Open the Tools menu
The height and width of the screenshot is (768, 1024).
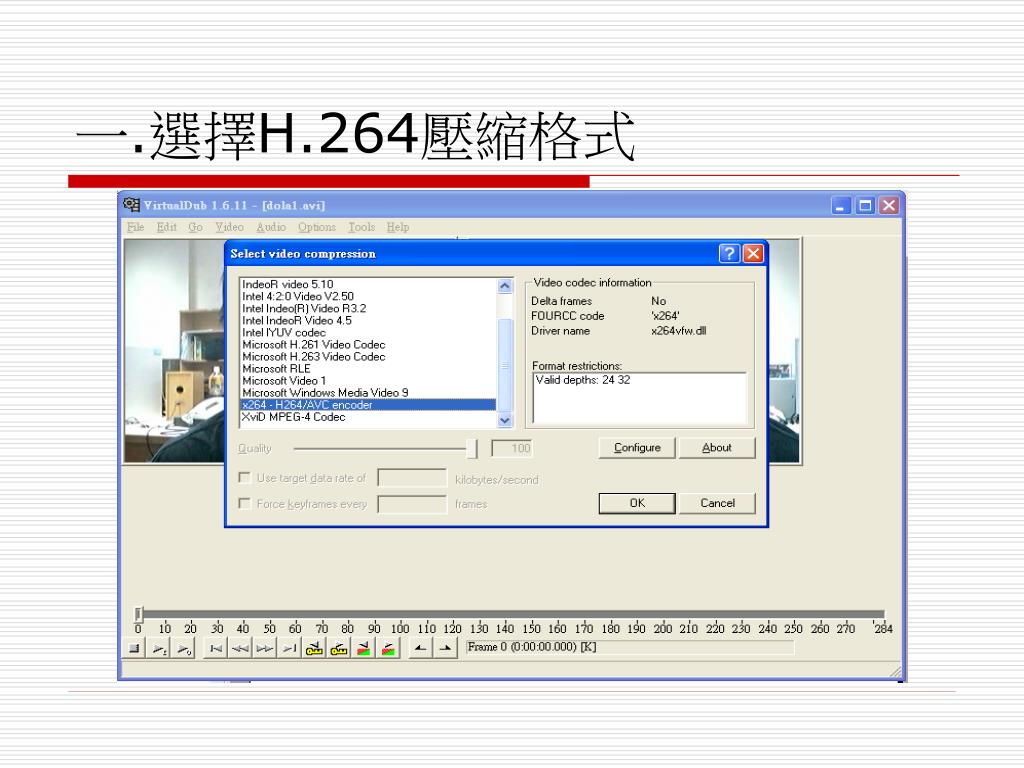[361, 227]
